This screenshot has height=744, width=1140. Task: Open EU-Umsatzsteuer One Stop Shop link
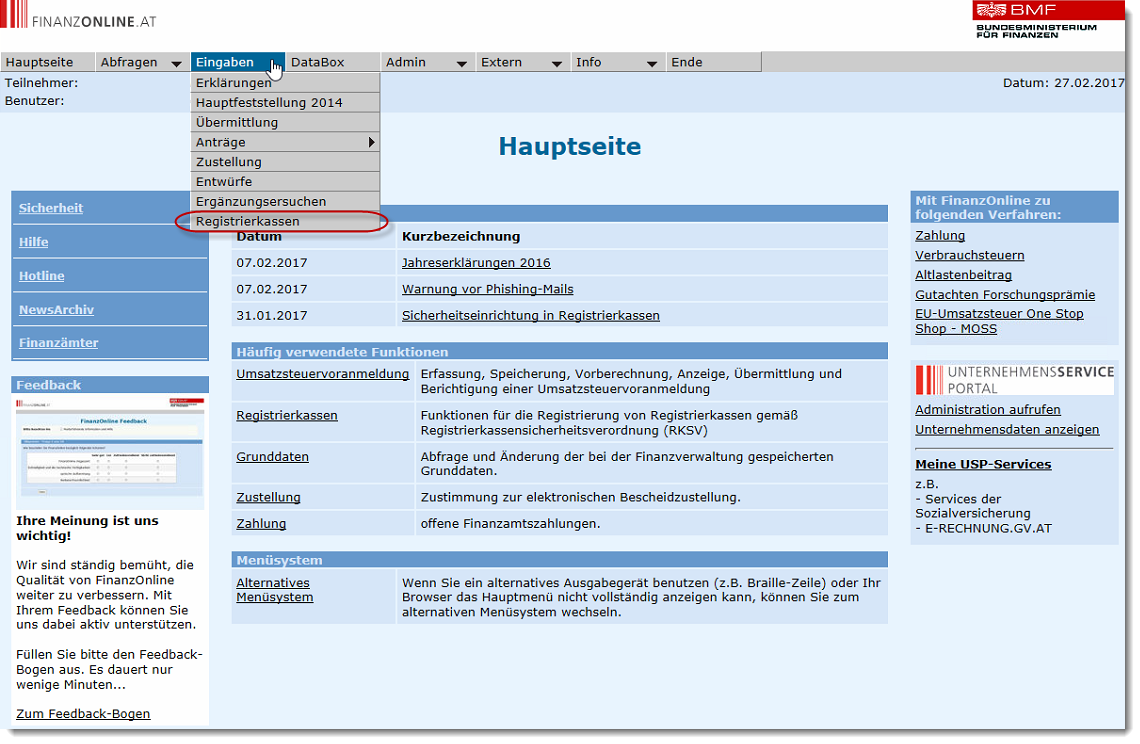[x=998, y=321]
